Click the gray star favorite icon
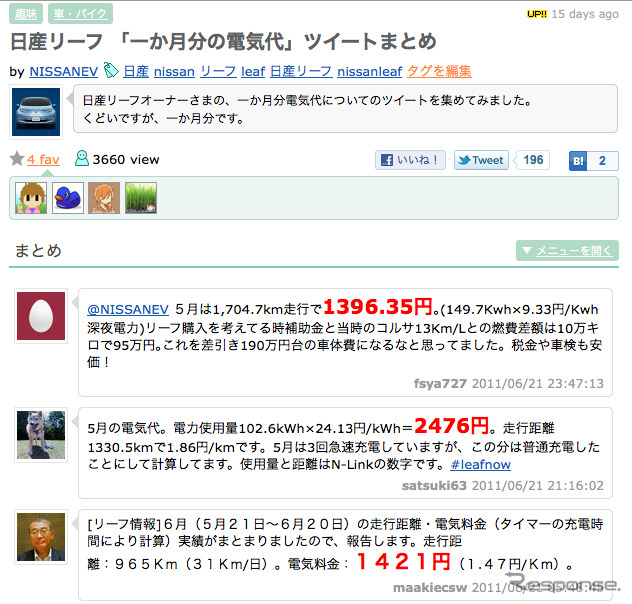 click(17, 159)
